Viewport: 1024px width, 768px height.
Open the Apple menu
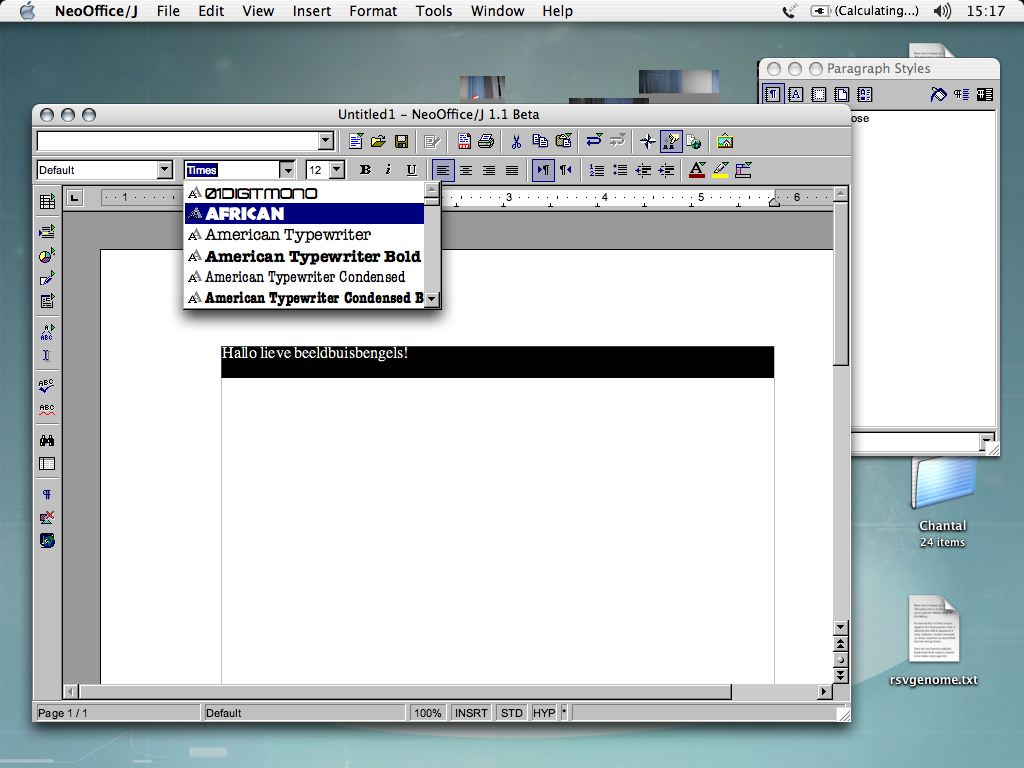(27, 11)
